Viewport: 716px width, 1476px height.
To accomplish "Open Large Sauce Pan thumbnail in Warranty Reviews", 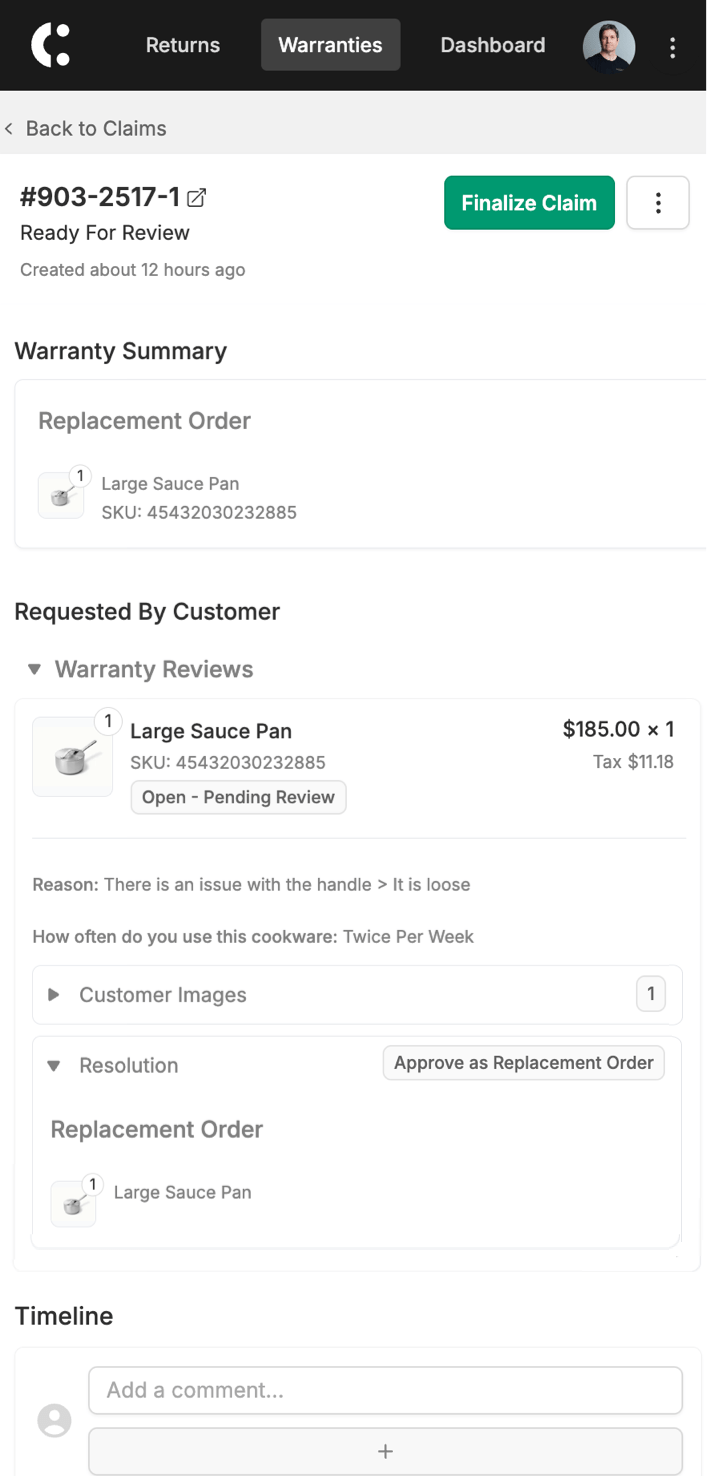I will 73,757.
